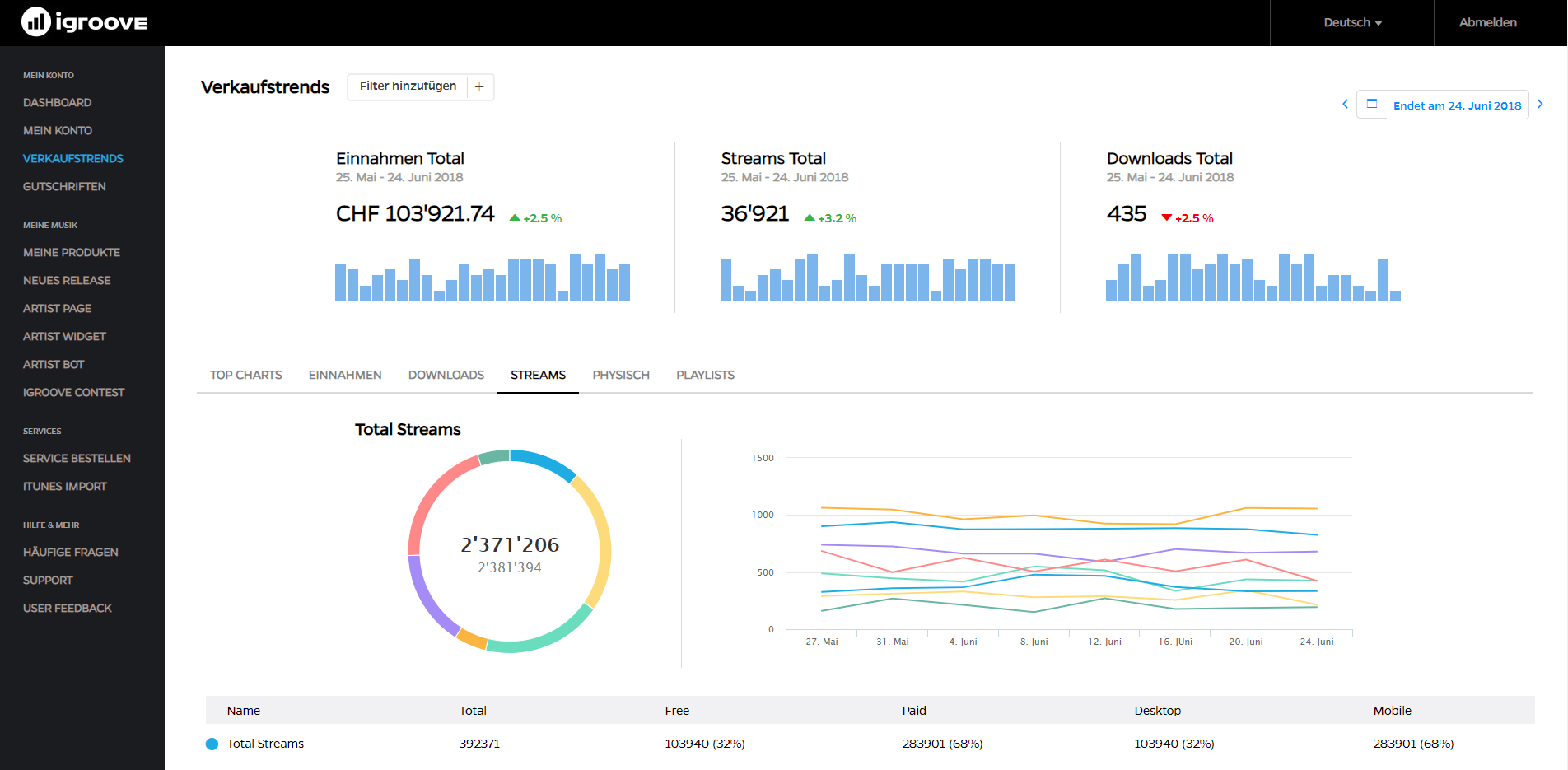
Task: Click the green up arrow beside Einnahmen
Action: [x=515, y=218]
